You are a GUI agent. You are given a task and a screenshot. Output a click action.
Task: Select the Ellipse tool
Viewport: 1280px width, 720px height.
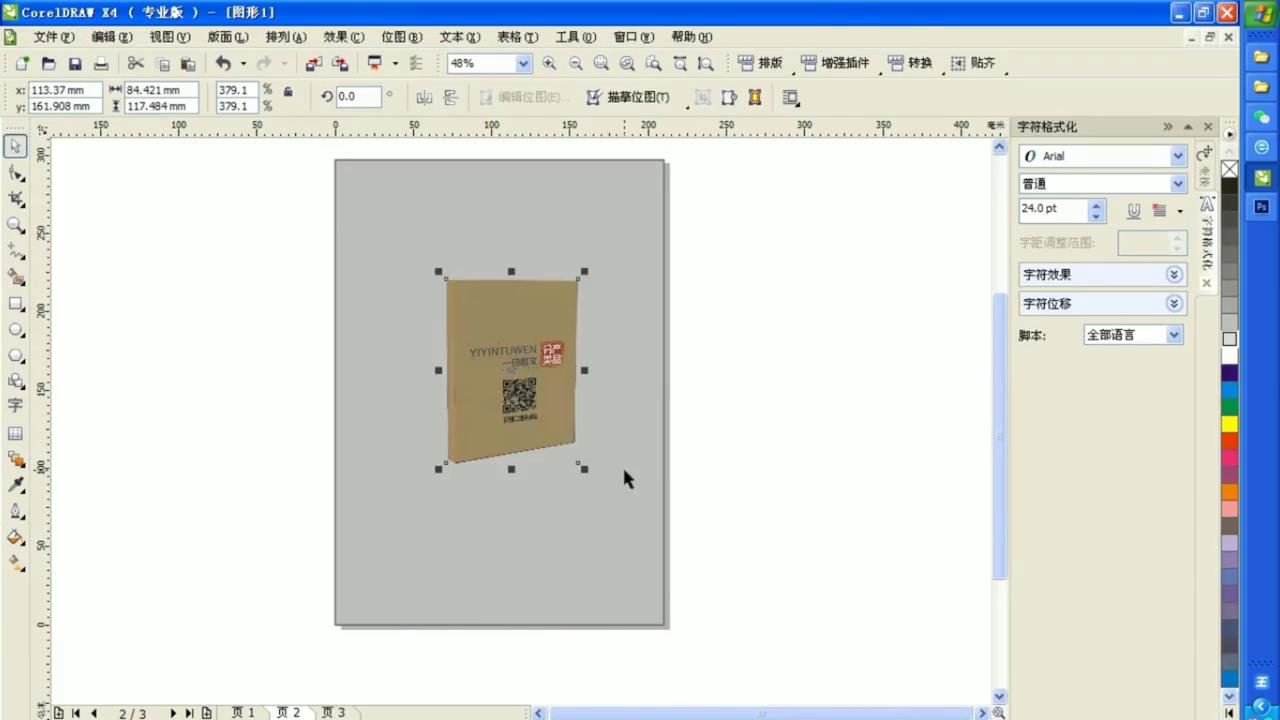coord(15,329)
